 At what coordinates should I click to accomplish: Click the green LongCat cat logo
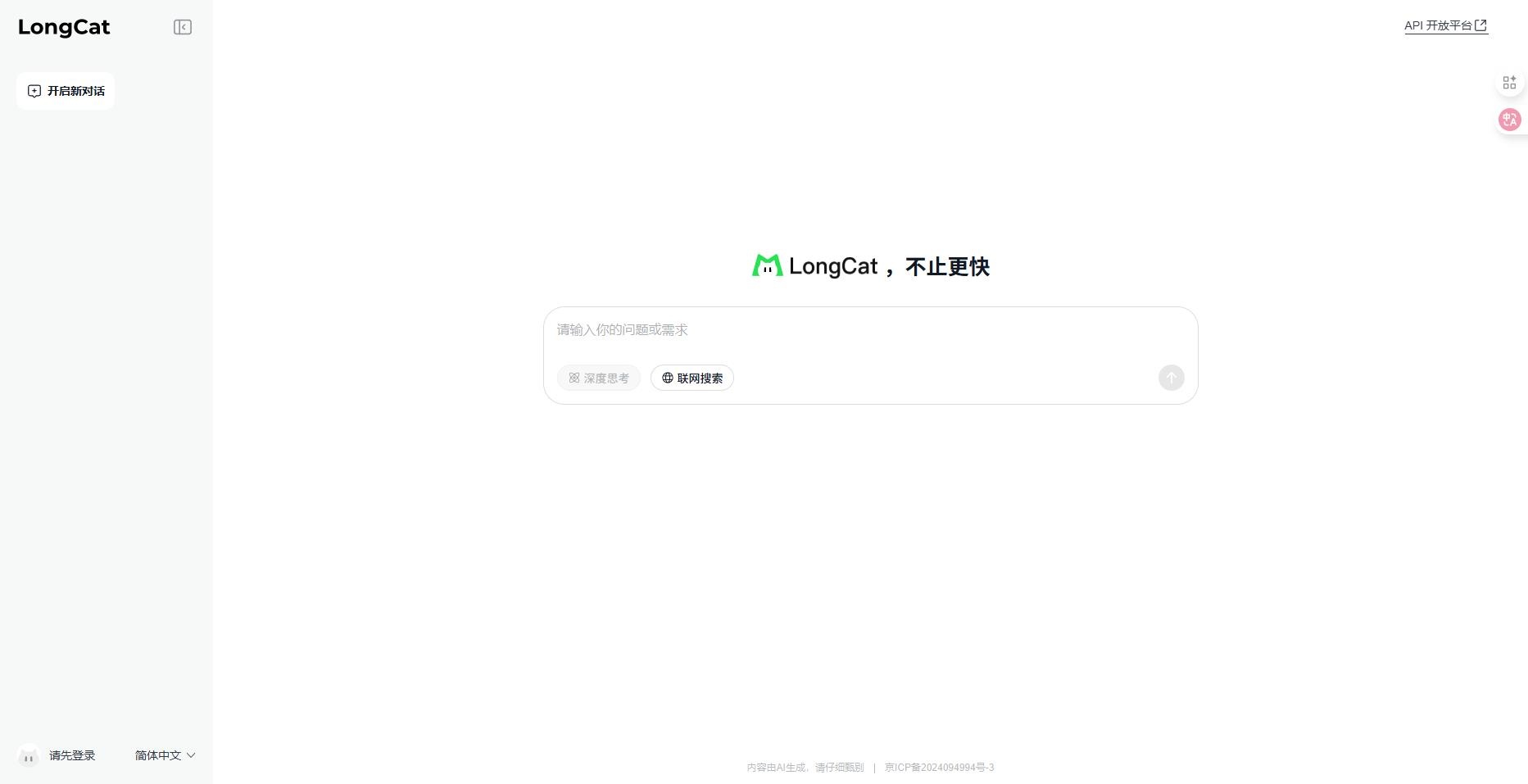click(767, 265)
